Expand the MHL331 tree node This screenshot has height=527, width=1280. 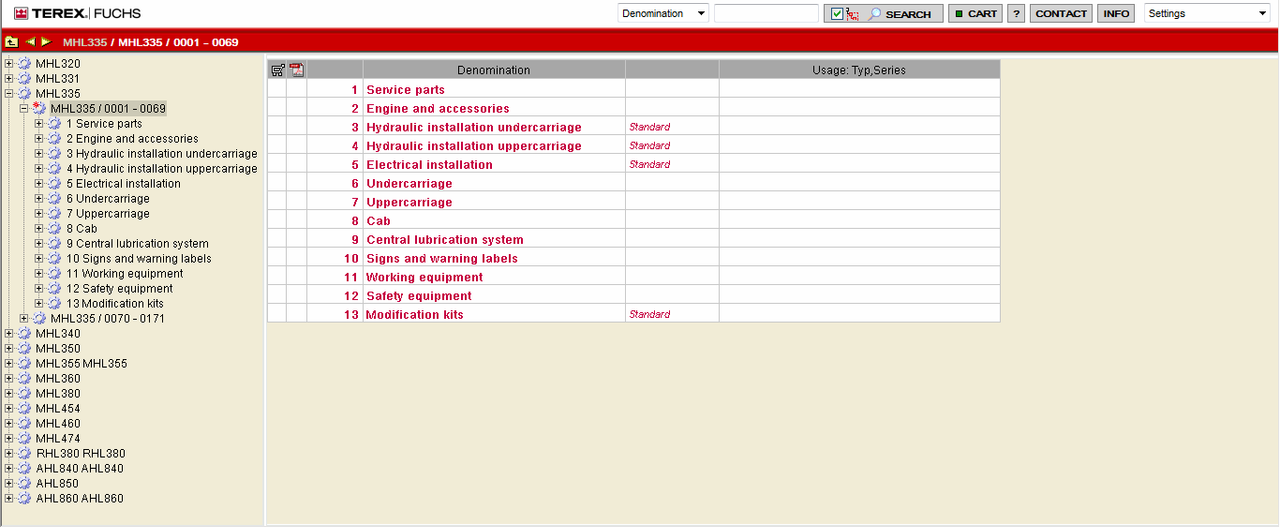(9, 79)
